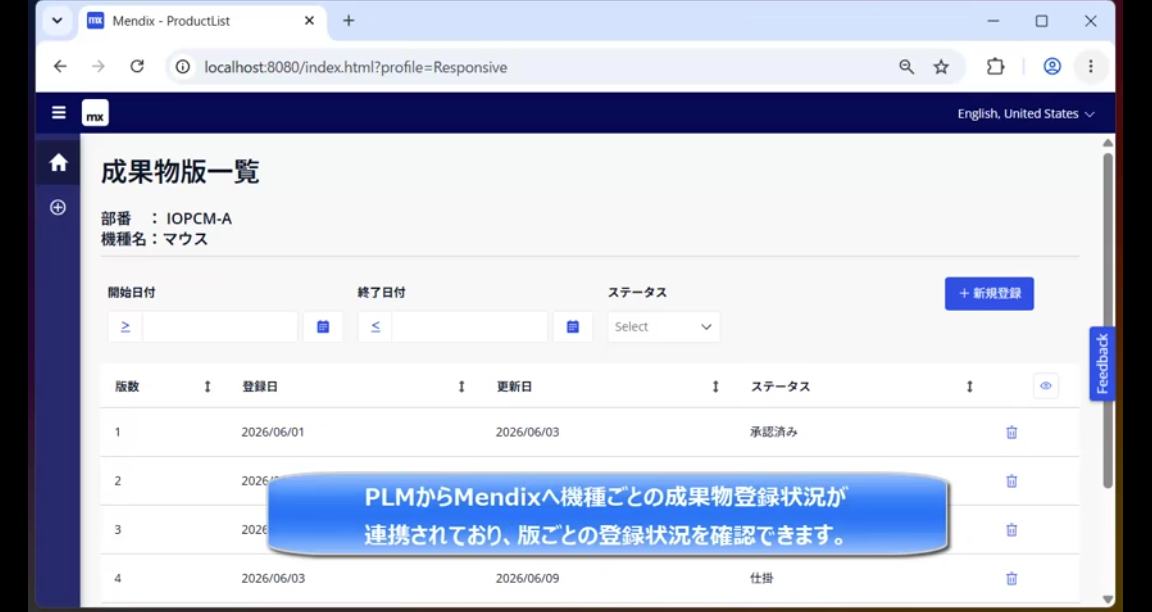Reload the browser page
This screenshot has width=1152, height=612.
tap(137, 67)
